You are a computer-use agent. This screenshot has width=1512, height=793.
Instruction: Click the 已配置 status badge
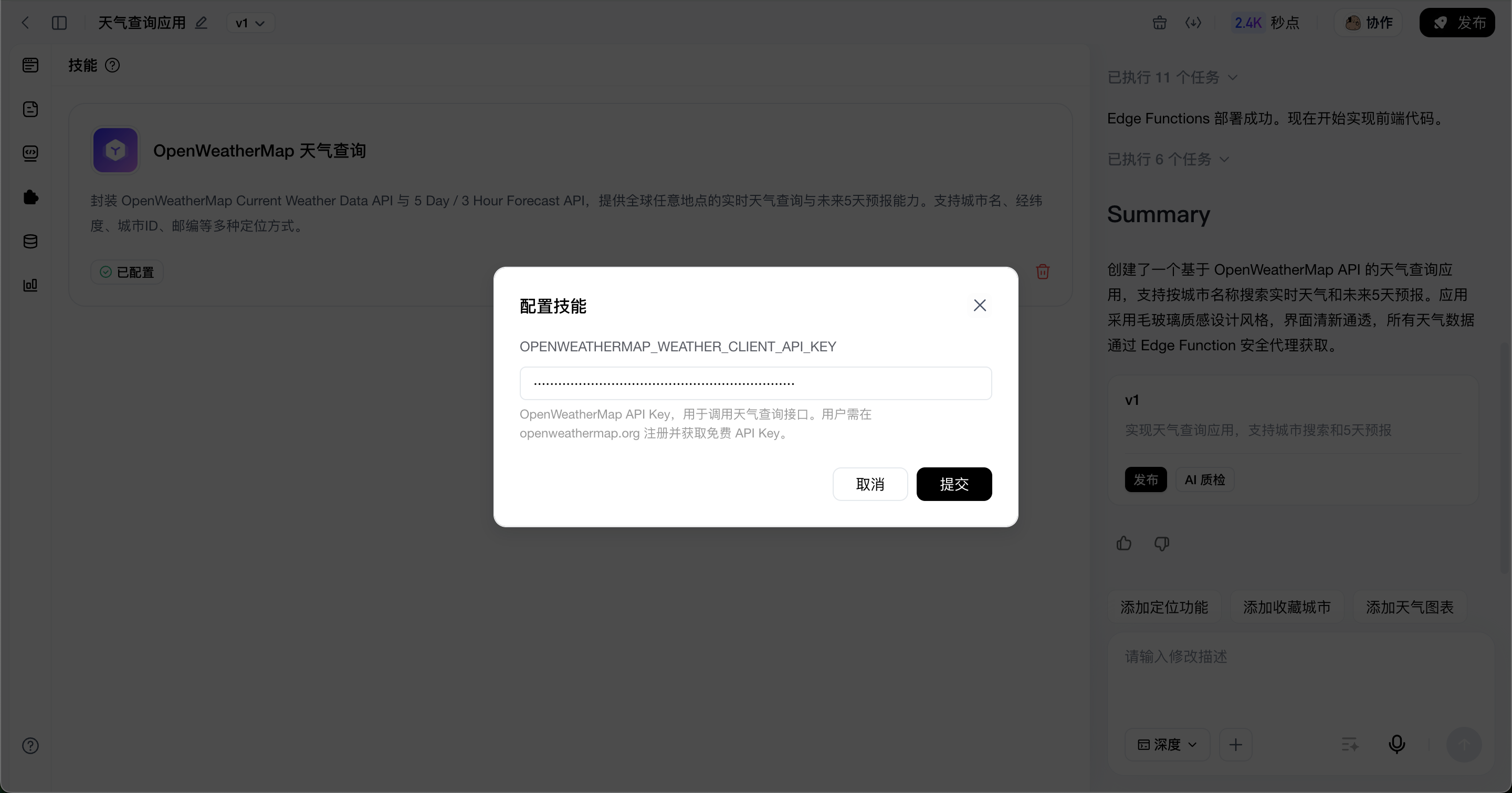[127, 273]
